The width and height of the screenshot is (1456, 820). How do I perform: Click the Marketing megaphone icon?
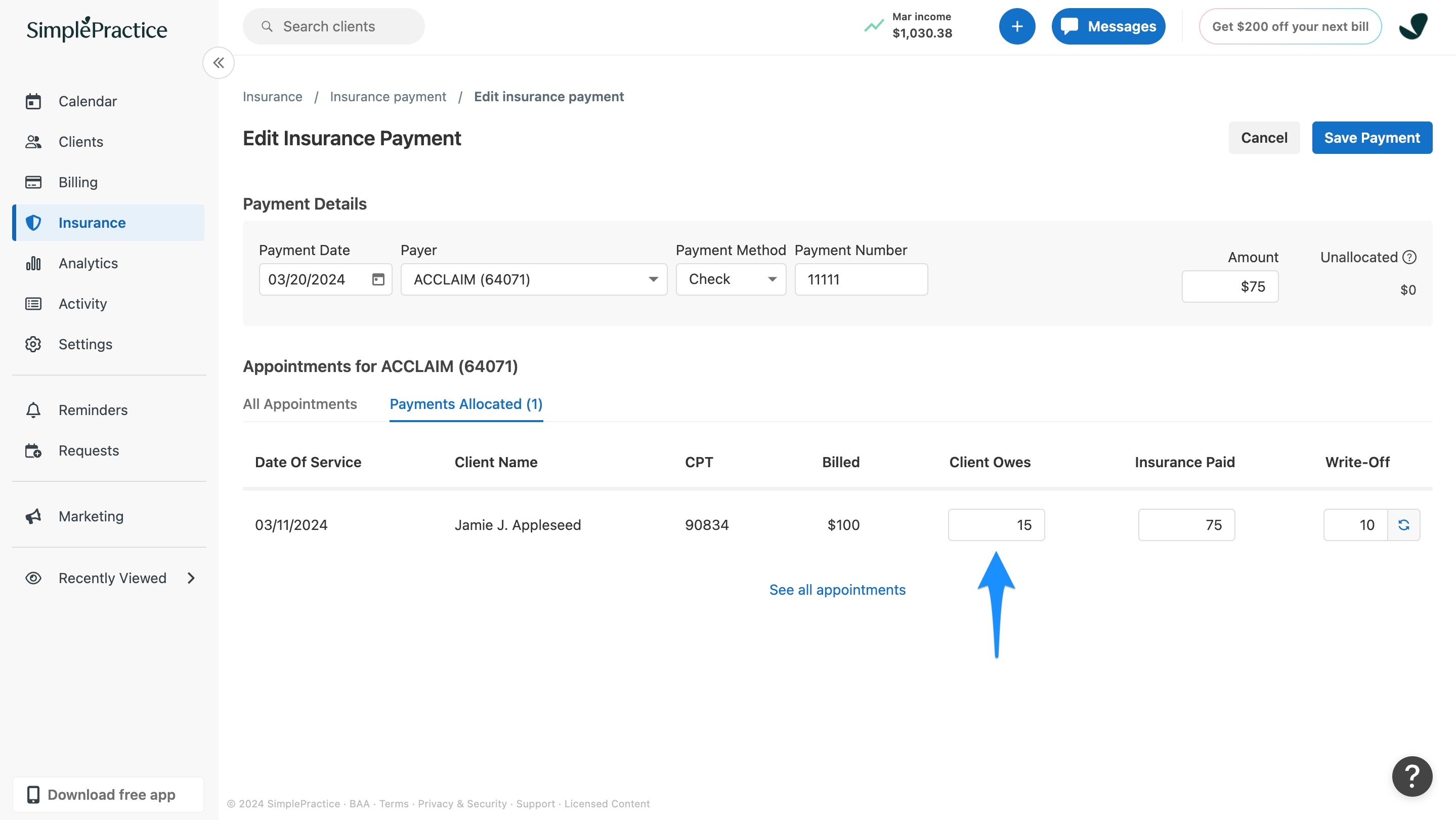click(x=33, y=516)
